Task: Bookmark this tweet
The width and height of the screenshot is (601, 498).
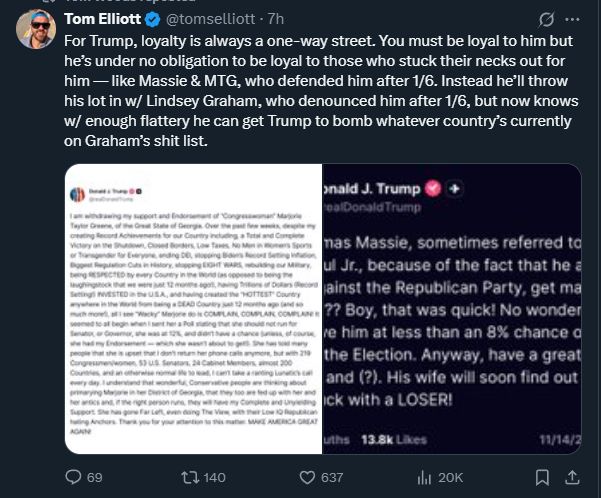Action: (x=542, y=477)
